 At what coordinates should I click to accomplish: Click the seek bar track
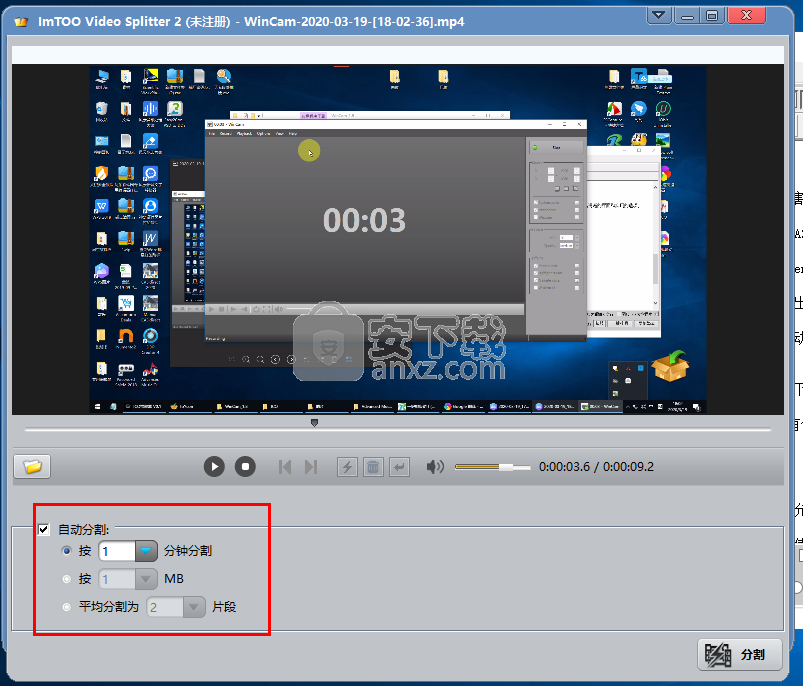(x=398, y=430)
